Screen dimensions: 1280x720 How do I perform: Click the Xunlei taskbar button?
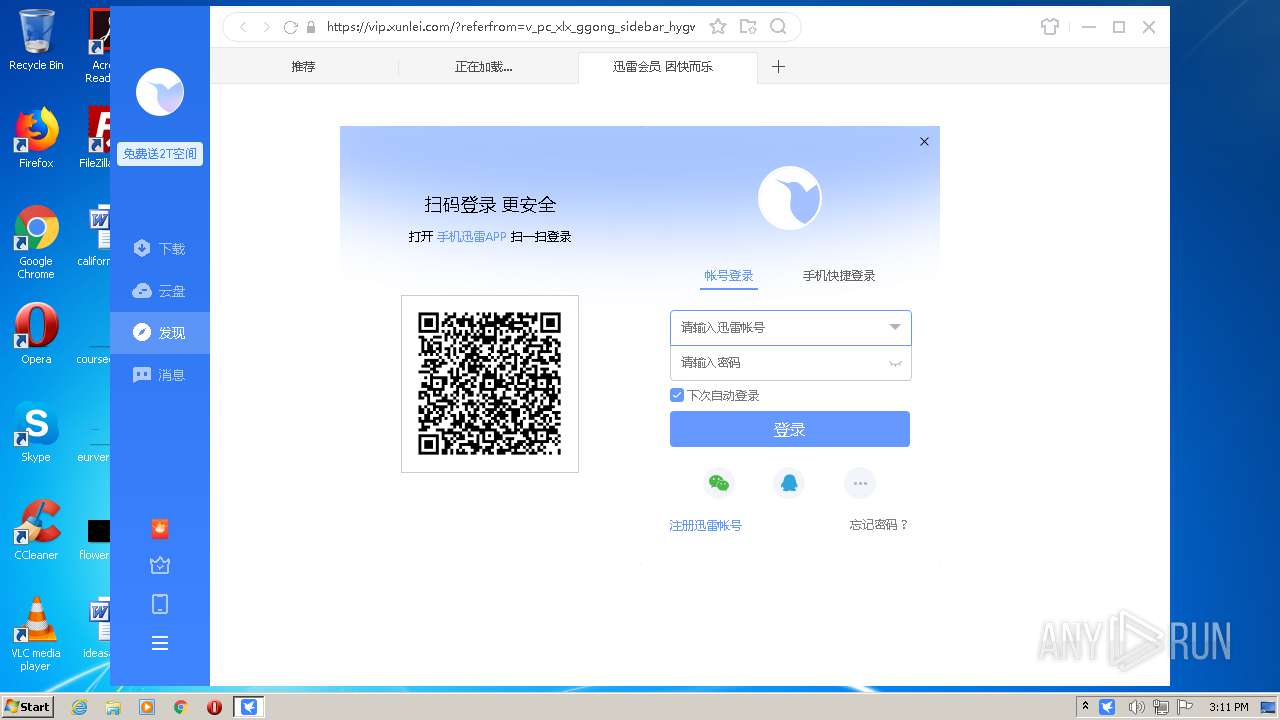tap(249, 707)
